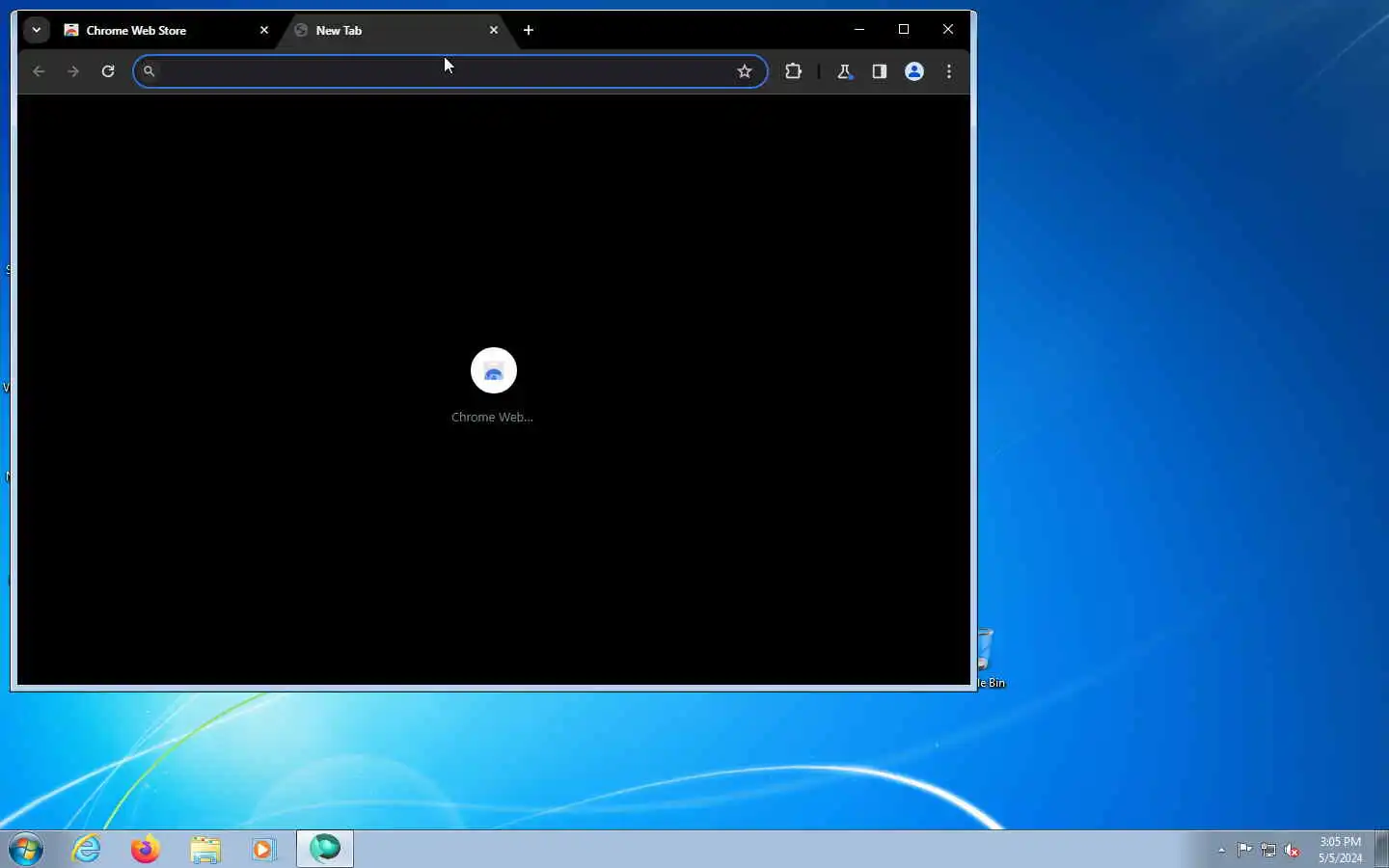Open Action Center flag icon

coord(1245,850)
